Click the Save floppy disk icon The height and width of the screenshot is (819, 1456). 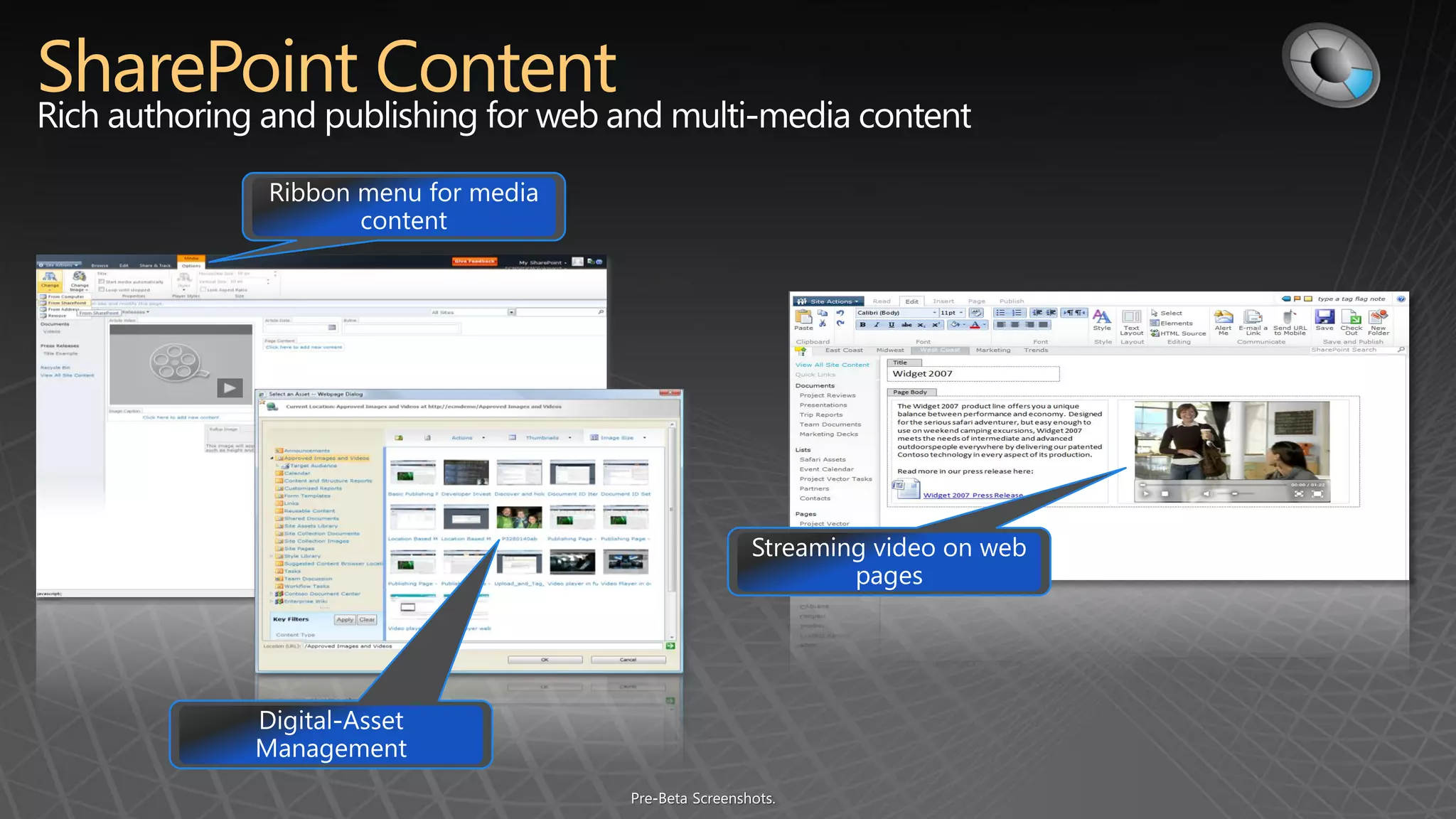click(x=1324, y=317)
